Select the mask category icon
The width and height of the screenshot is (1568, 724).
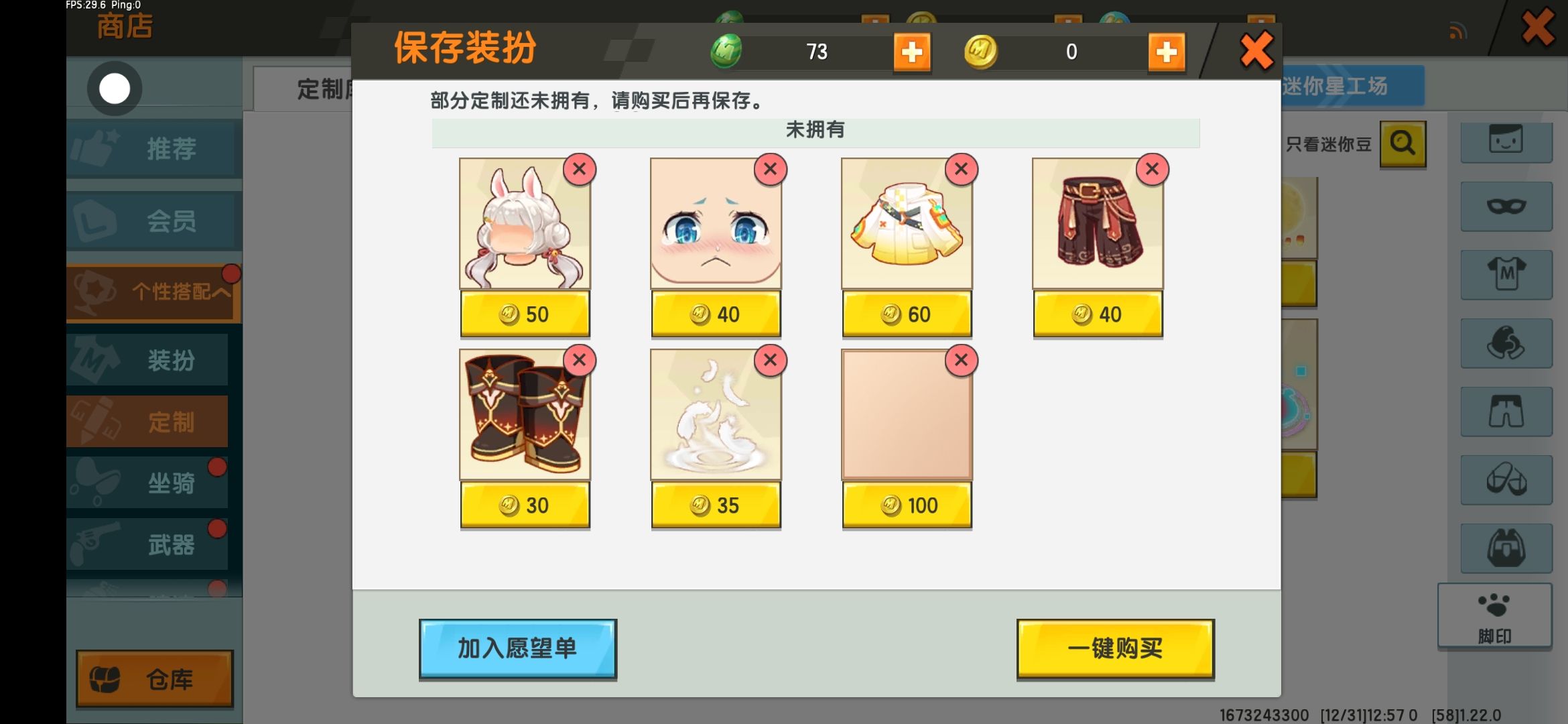tap(1506, 206)
